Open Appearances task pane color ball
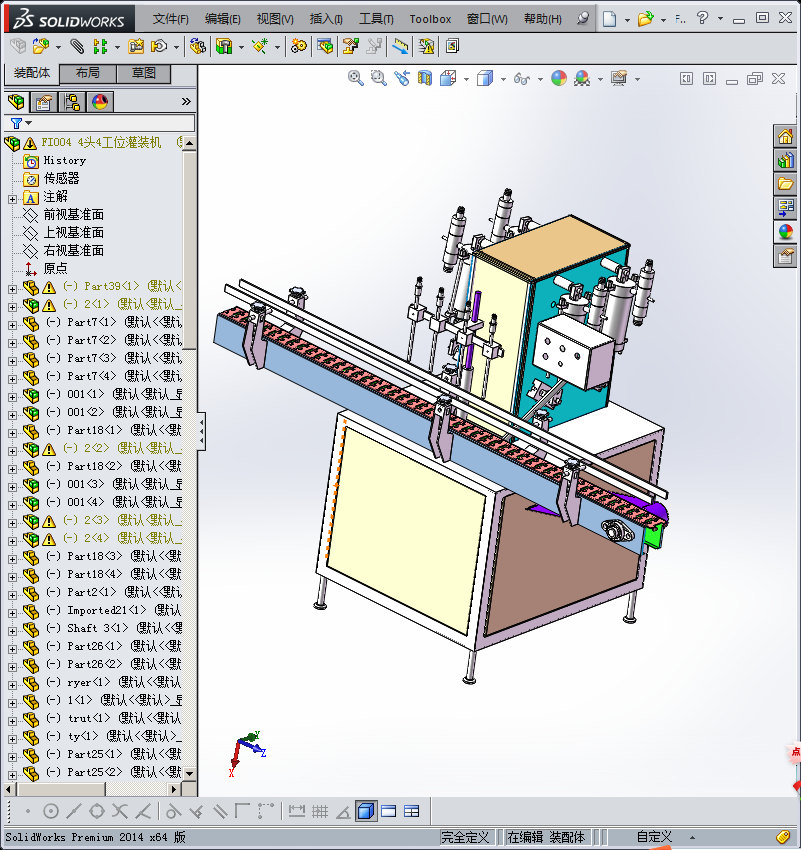This screenshot has width=801, height=850. (x=785, y=232)
